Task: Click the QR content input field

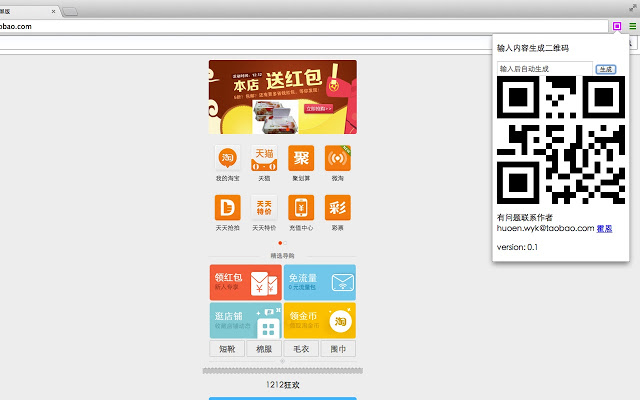Action: (544, 69)
